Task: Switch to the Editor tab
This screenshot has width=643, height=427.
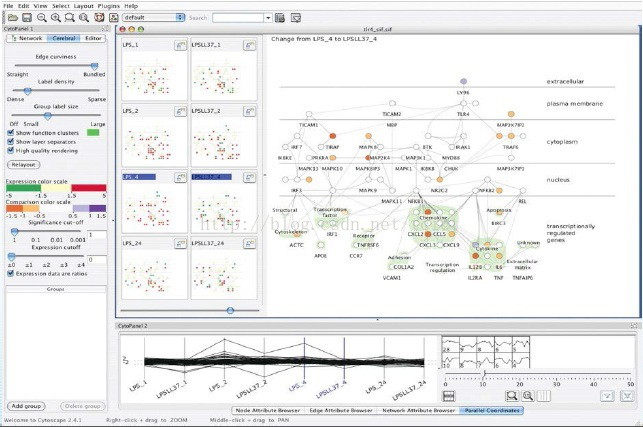Action: (93, 38)
